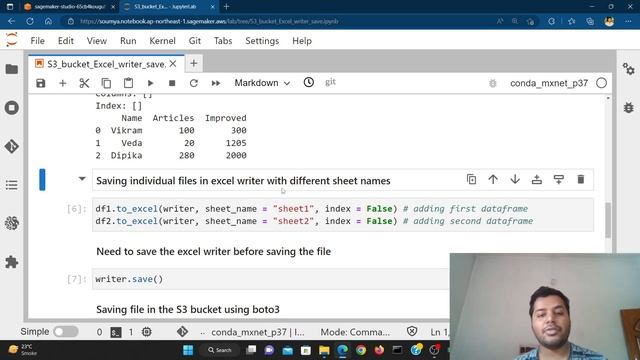Screen dimensions: 640x360
Task: Click conda_mxnet_p37 kernel status in status bar
Action: [x=258, y=332]
